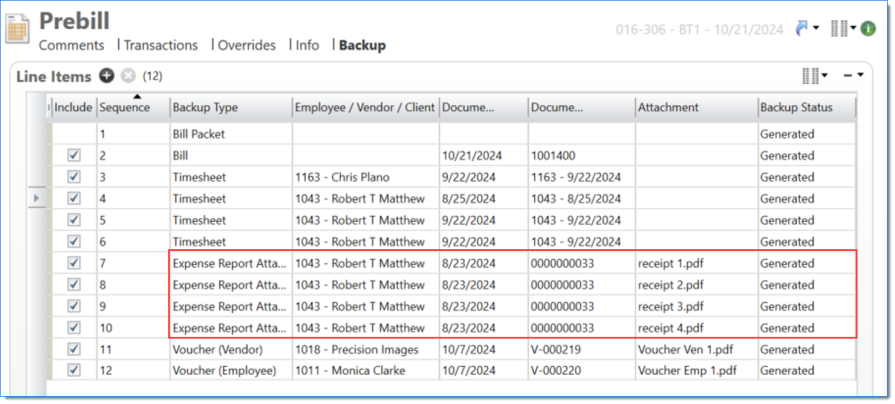895x404 pixels.
Task: Select the receipt 3.pdf attachment cell
Action: tap(671, 306)
